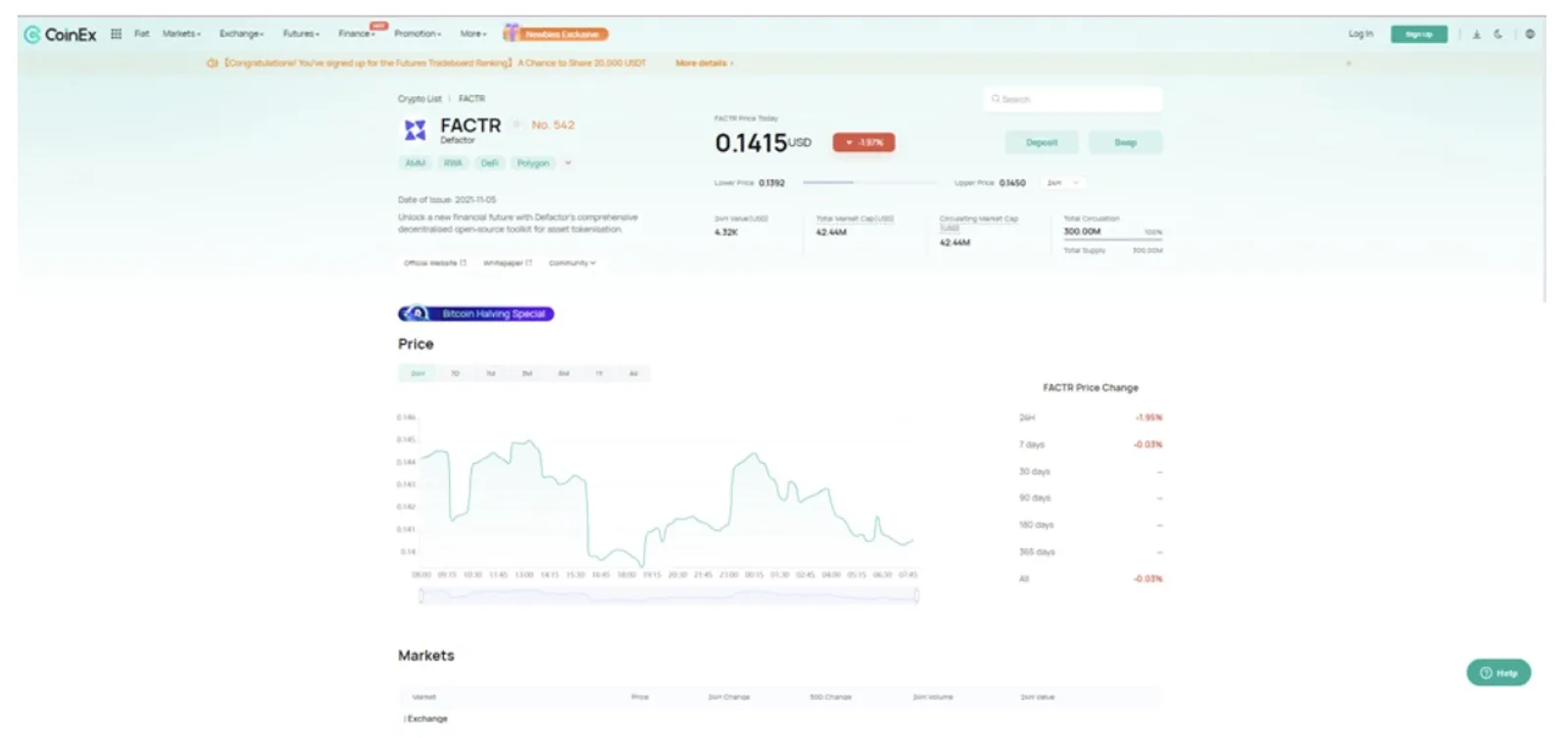This screenshot has width=1568, height=738.
Task: Click the '300.00M' total circulation value
Action: tap(1082, 231)
